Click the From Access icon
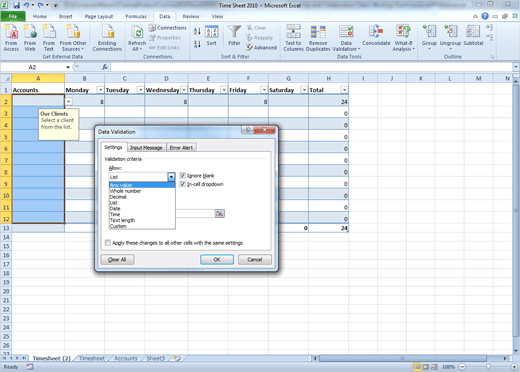Image resolution: width=520 pixels, height=372 pixels. pos(11,38)
